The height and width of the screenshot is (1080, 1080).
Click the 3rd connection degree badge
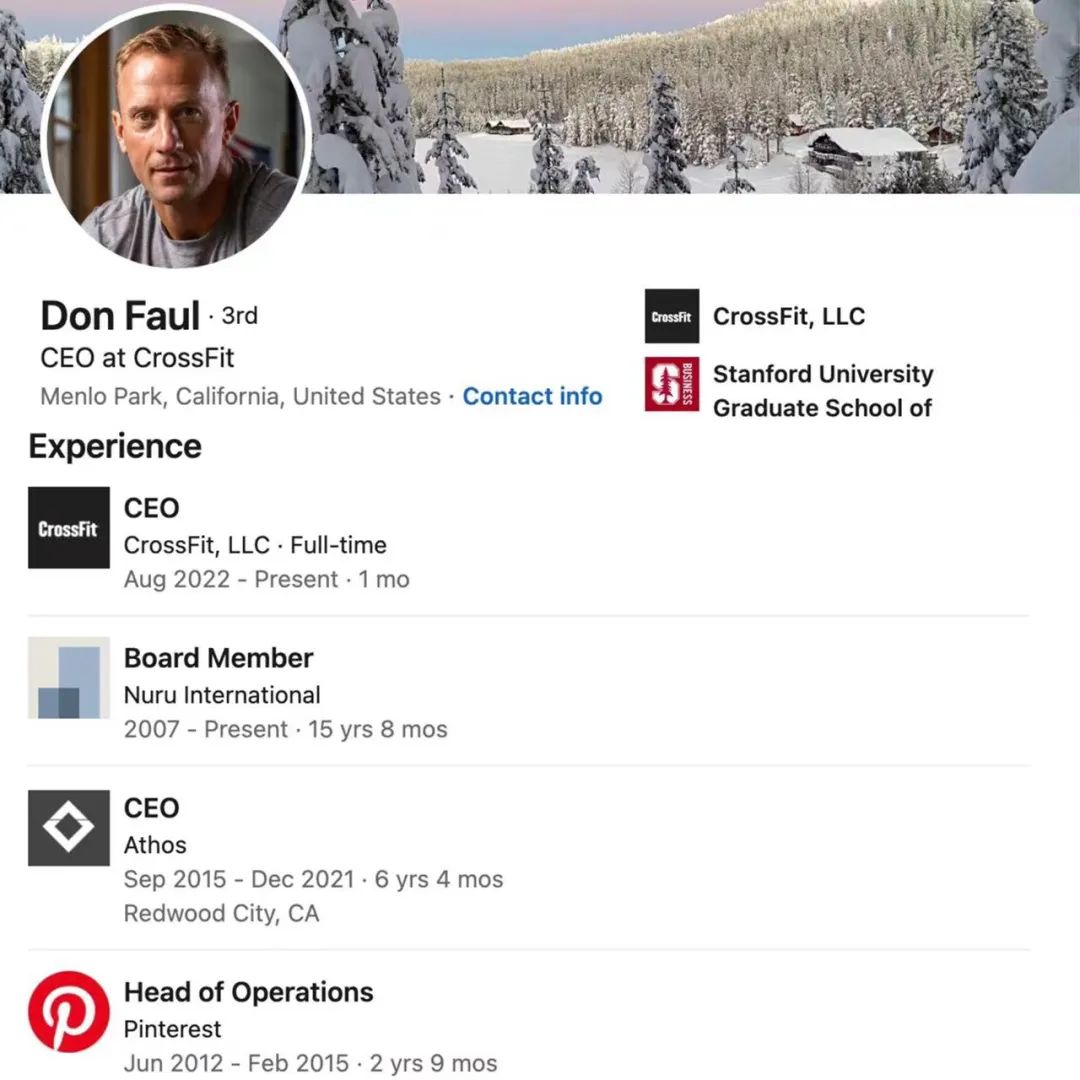(240, 315)
